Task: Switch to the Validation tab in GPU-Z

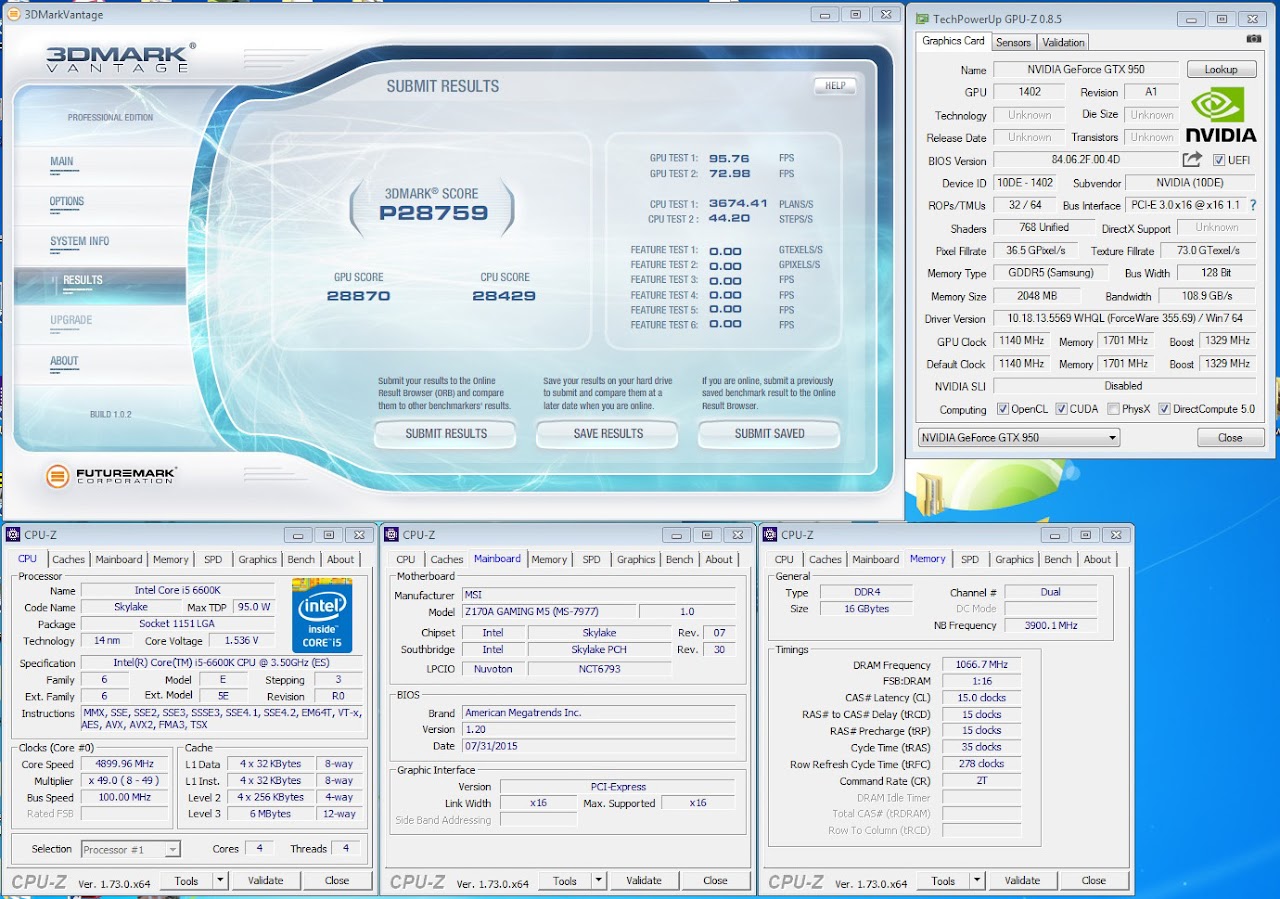Action: click(1063, 42)
